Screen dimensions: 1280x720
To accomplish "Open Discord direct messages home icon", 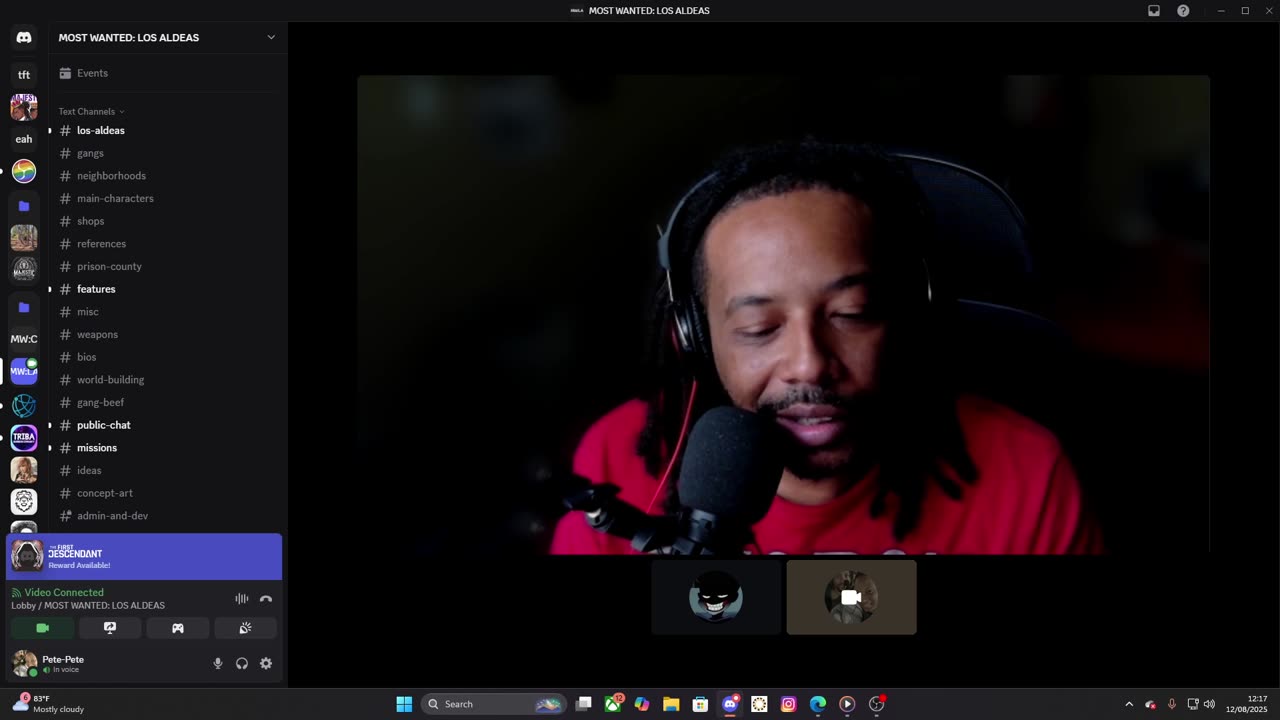I will tap(24, 37).
